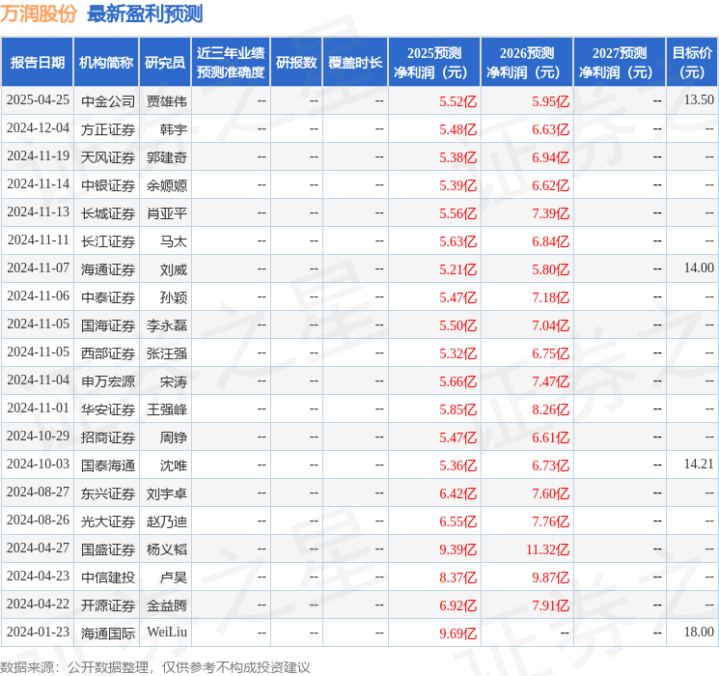Click the 数据来源 disclaimer footer text

click(155, 667)
